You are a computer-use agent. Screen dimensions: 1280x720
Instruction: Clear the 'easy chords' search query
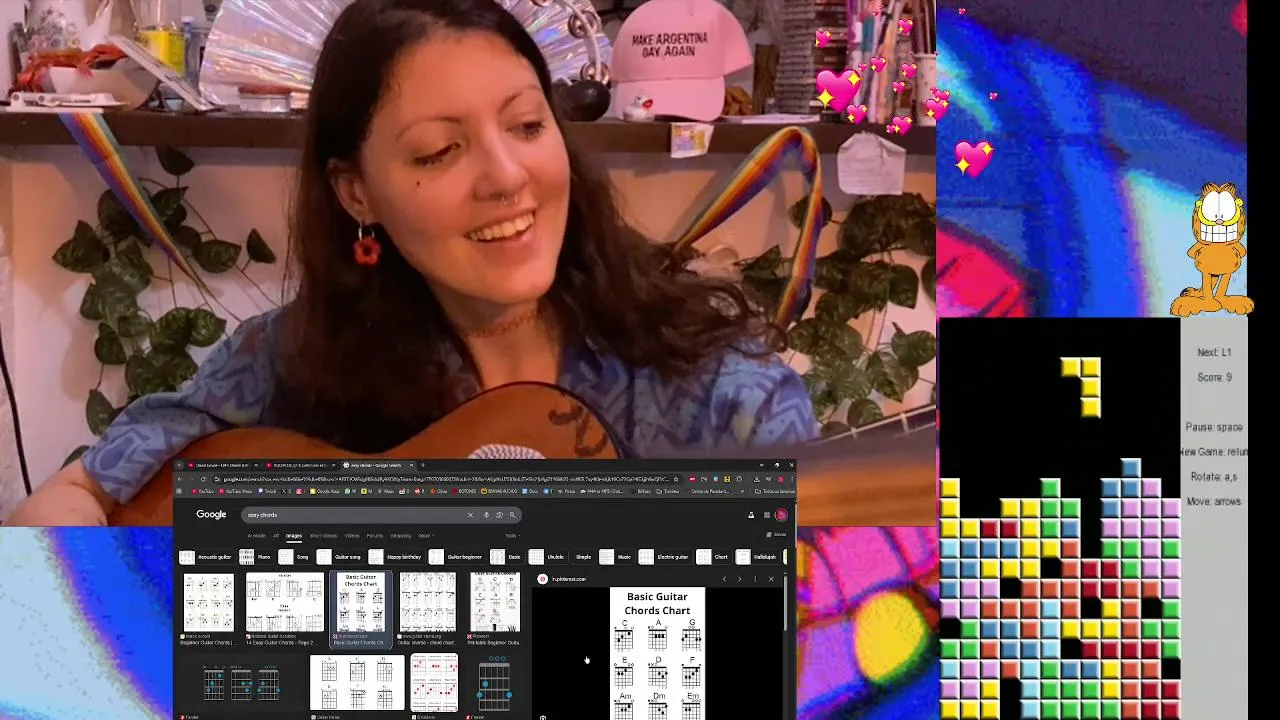pos(470,515)
